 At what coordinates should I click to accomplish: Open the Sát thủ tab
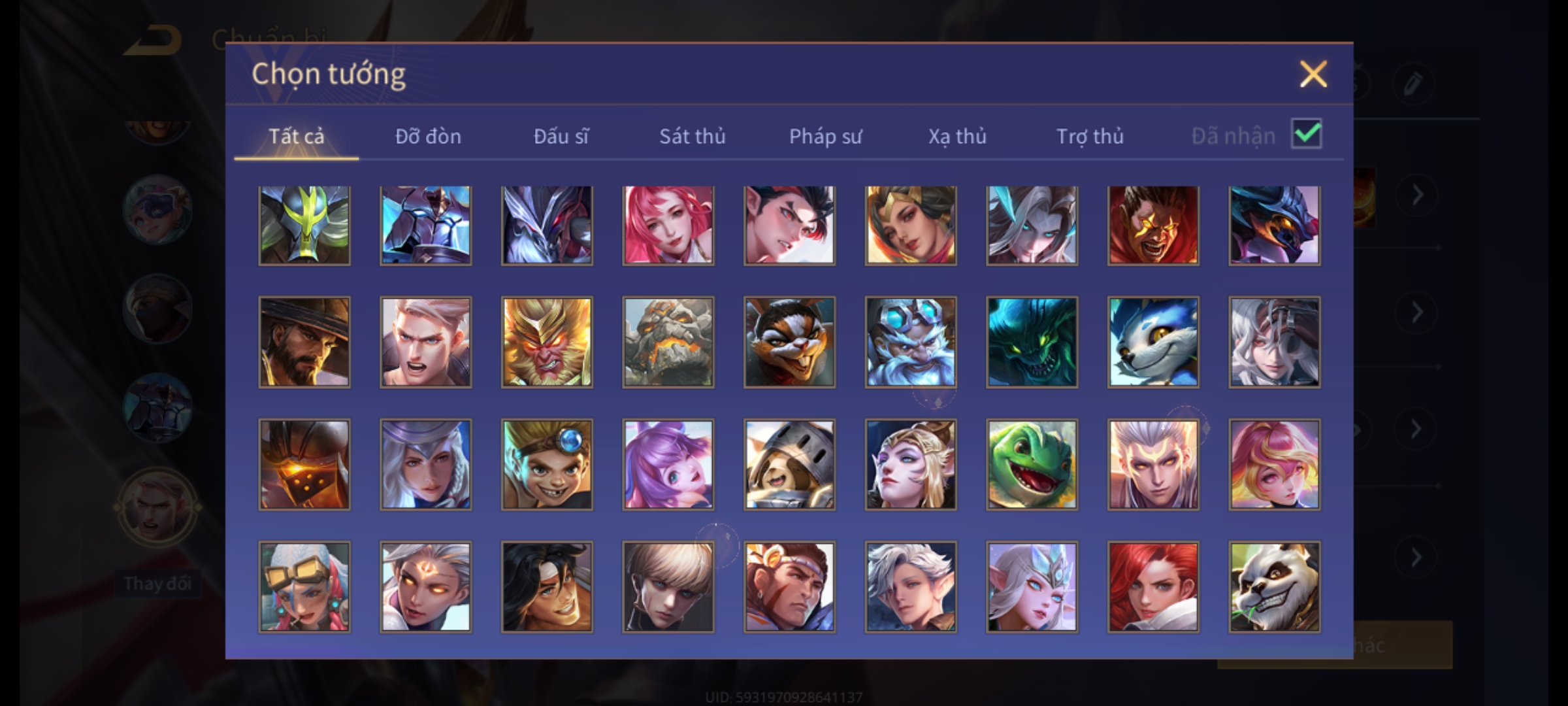[692, 136]
